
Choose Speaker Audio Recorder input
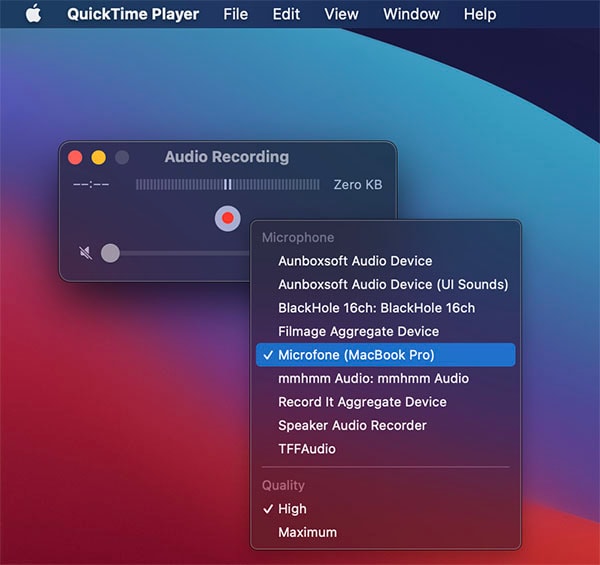[385, 425]
